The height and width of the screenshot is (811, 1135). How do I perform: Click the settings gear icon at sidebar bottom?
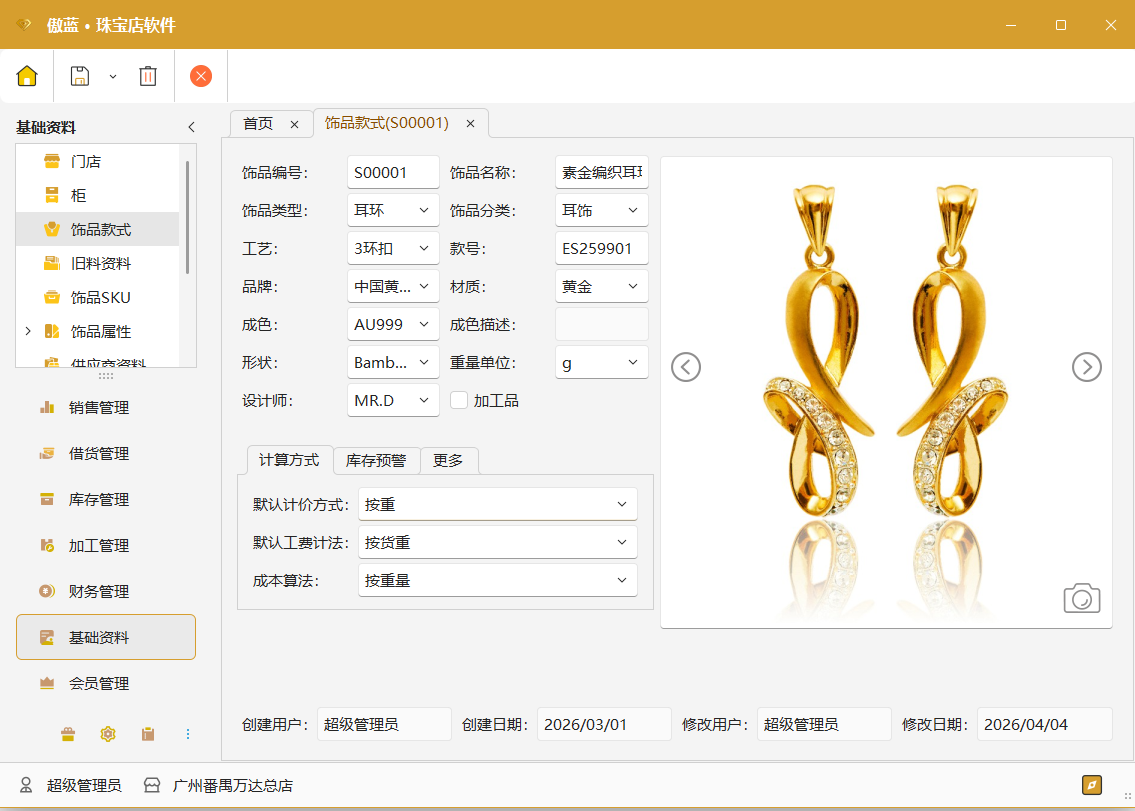(108, 734)
